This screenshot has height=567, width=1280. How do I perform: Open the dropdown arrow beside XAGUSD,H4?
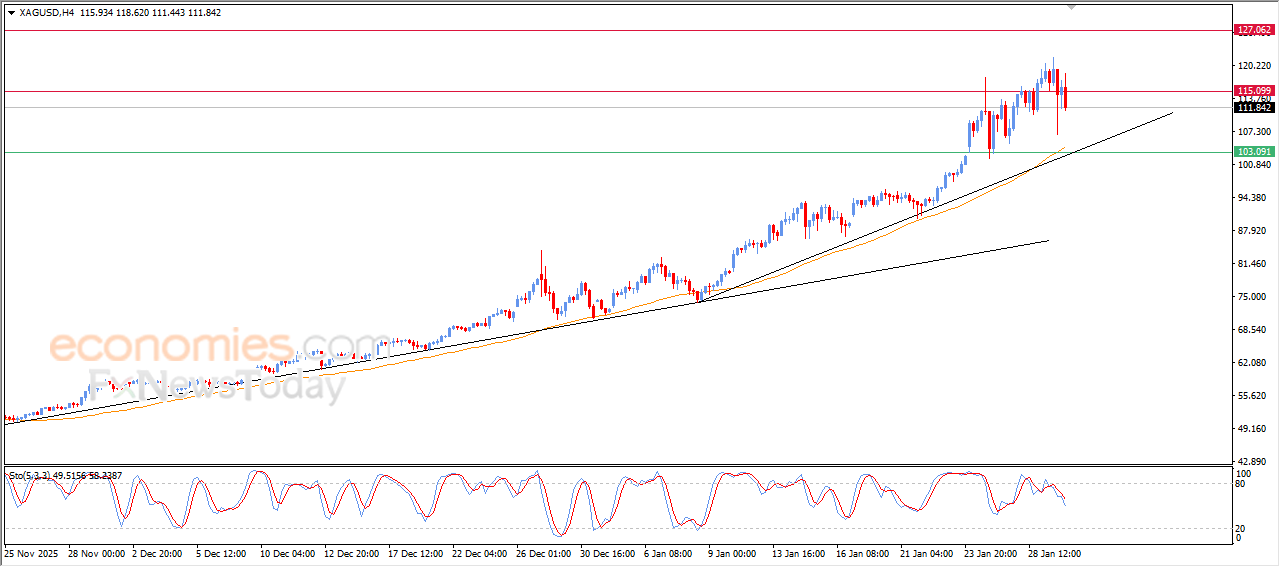click(x=11, y=12)
